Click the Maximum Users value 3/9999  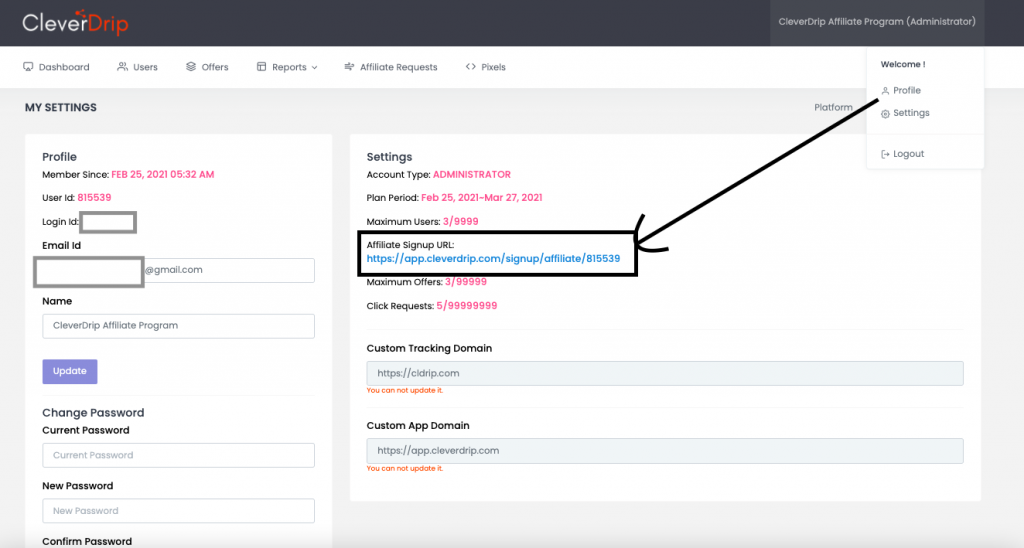pos(460,221)
